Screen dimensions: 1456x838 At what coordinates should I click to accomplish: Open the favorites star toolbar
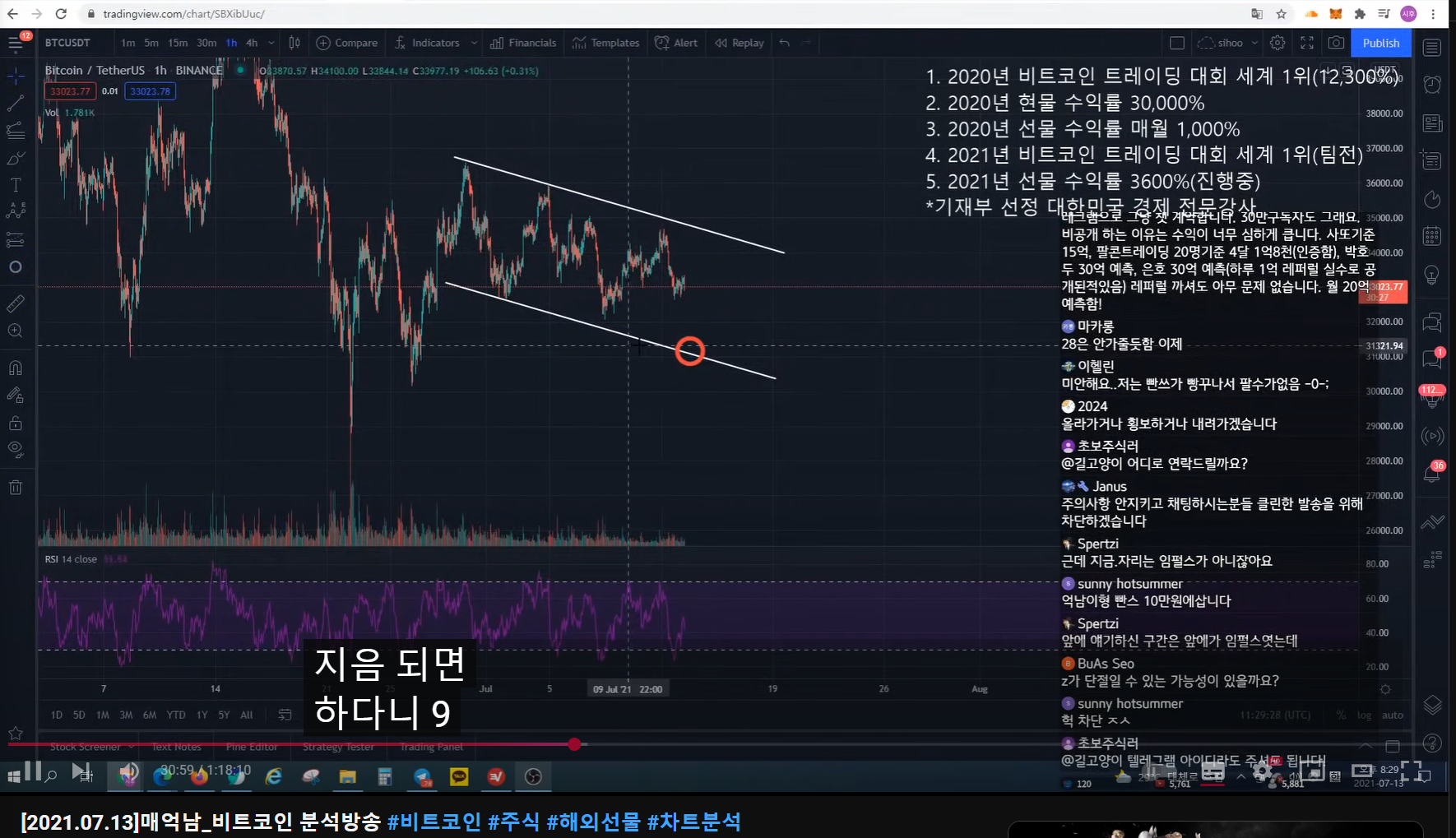click(x=16, y=733)
